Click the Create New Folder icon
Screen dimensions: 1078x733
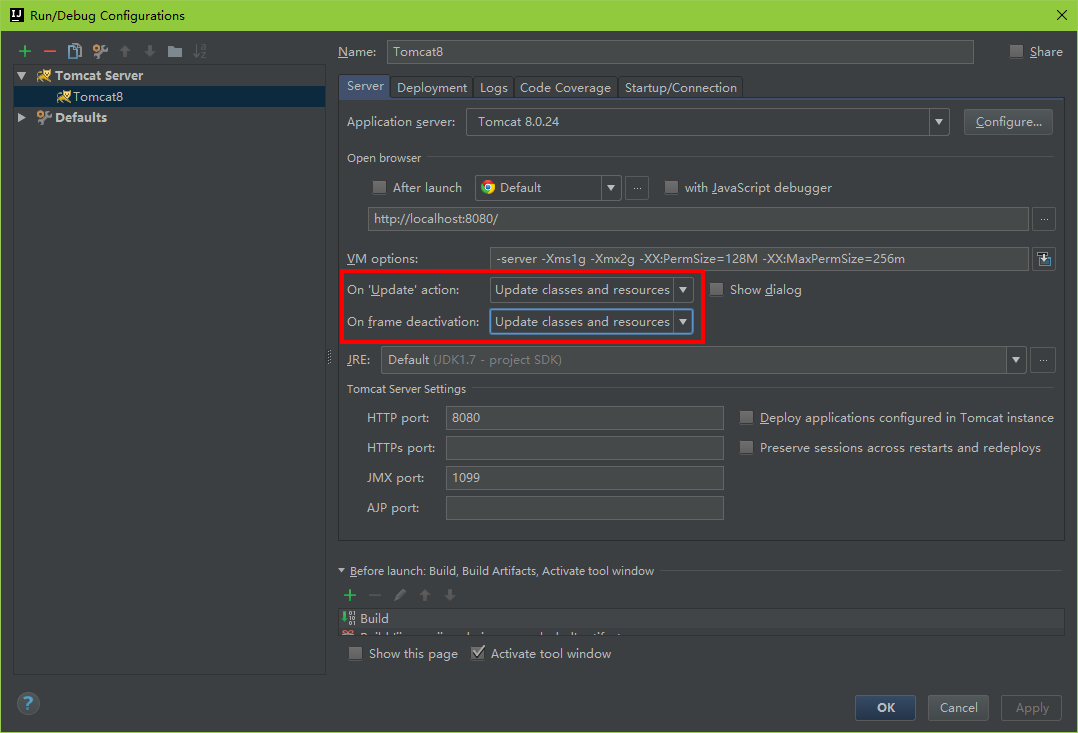tap(175, 51)
